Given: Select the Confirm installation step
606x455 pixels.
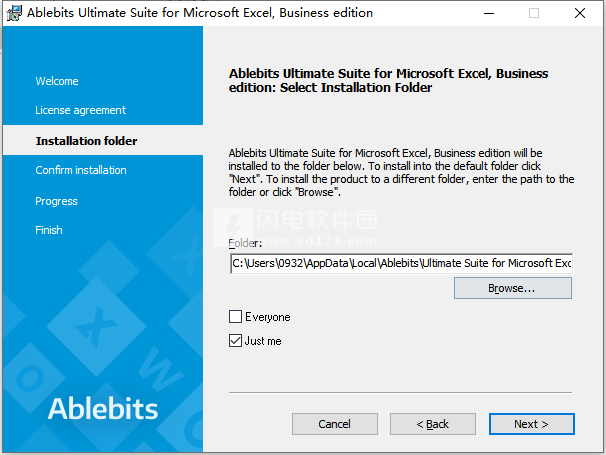Looking at the screenshot, I should point(81,170).
